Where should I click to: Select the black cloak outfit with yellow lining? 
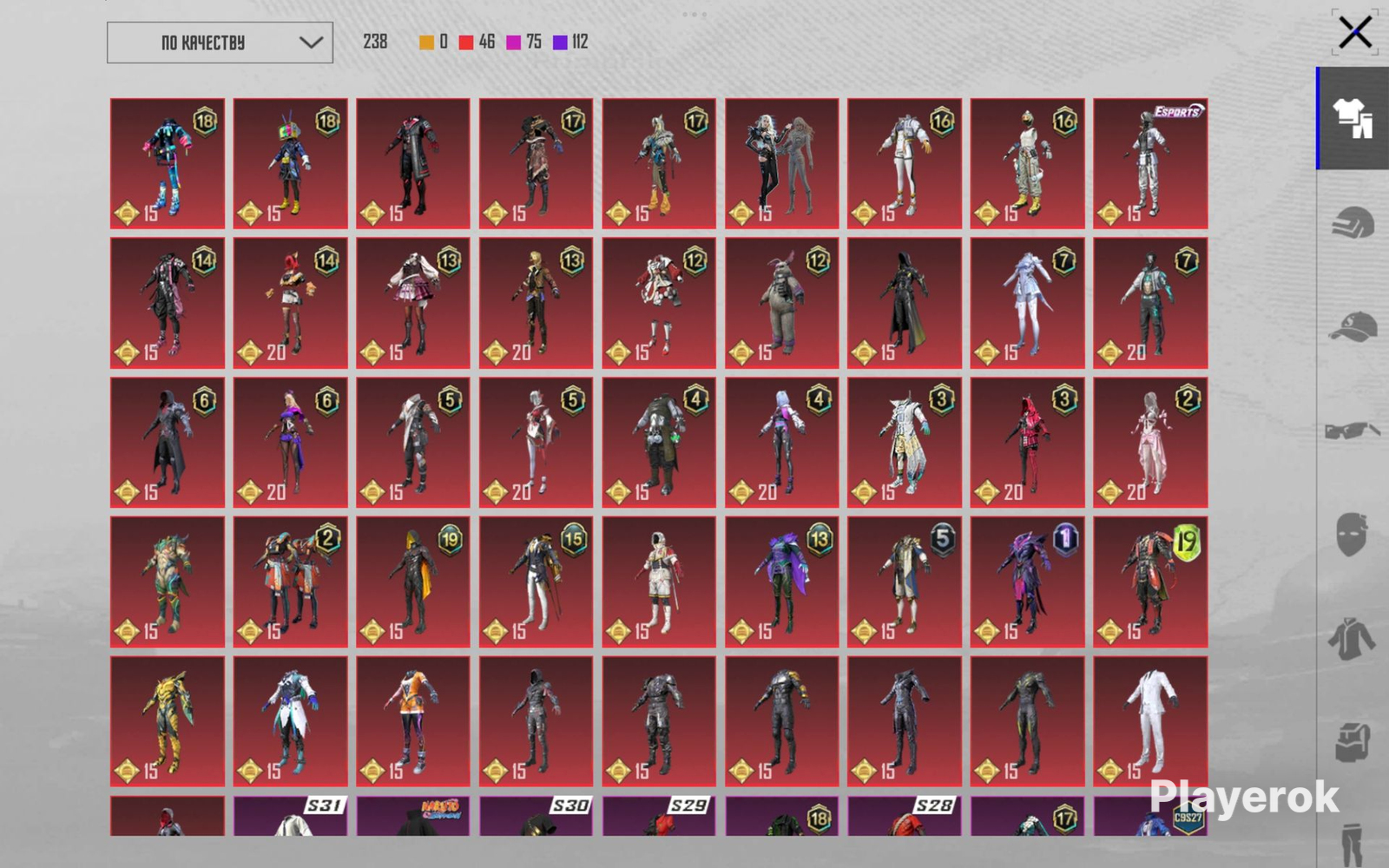pos(905,303)
